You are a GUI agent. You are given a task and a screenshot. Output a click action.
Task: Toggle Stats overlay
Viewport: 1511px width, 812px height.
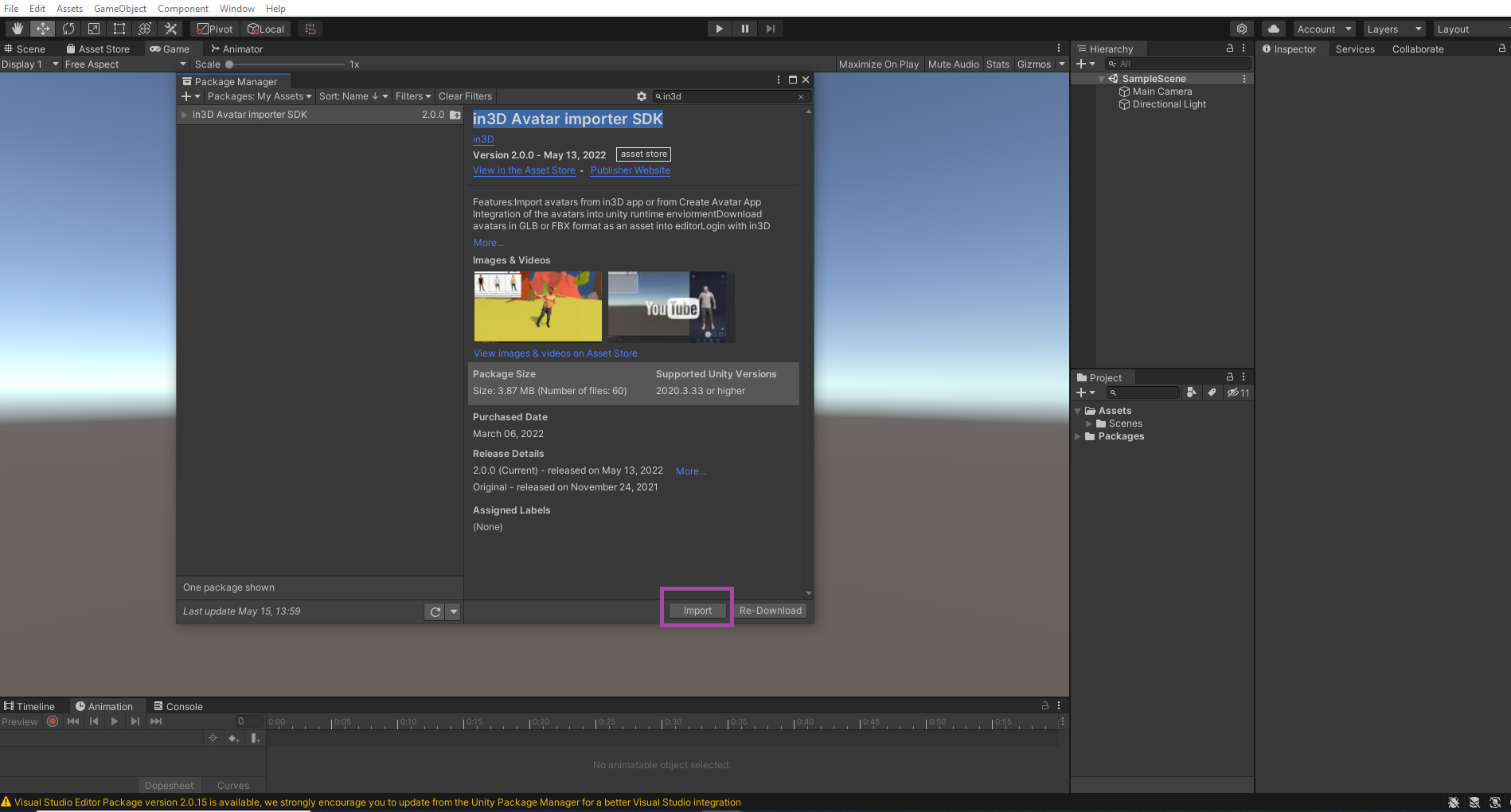tap(998, 64)
